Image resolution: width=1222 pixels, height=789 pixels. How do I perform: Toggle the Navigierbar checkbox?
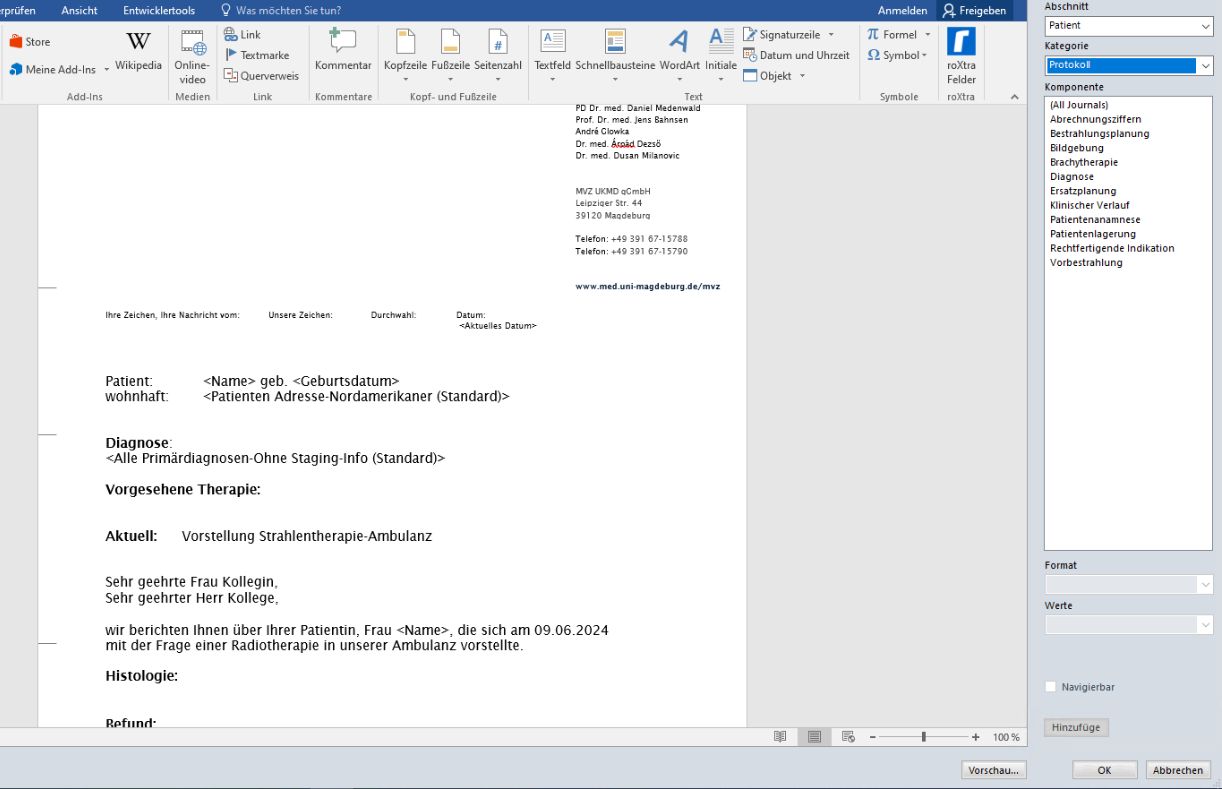coord(1050,687)
